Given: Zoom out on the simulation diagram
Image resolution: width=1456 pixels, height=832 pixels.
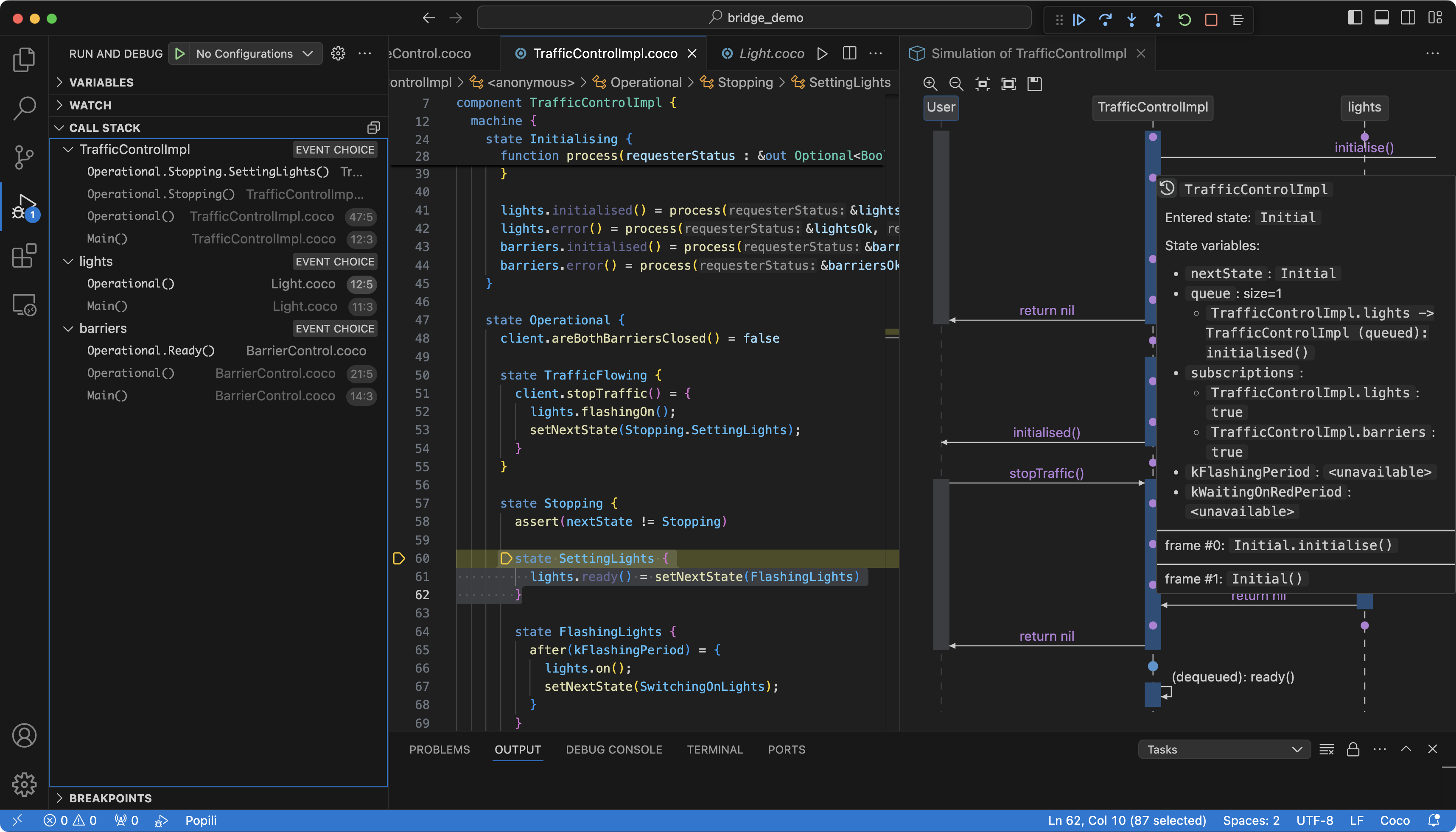Looking at the screenshot, I should click(x=956, y=84).
